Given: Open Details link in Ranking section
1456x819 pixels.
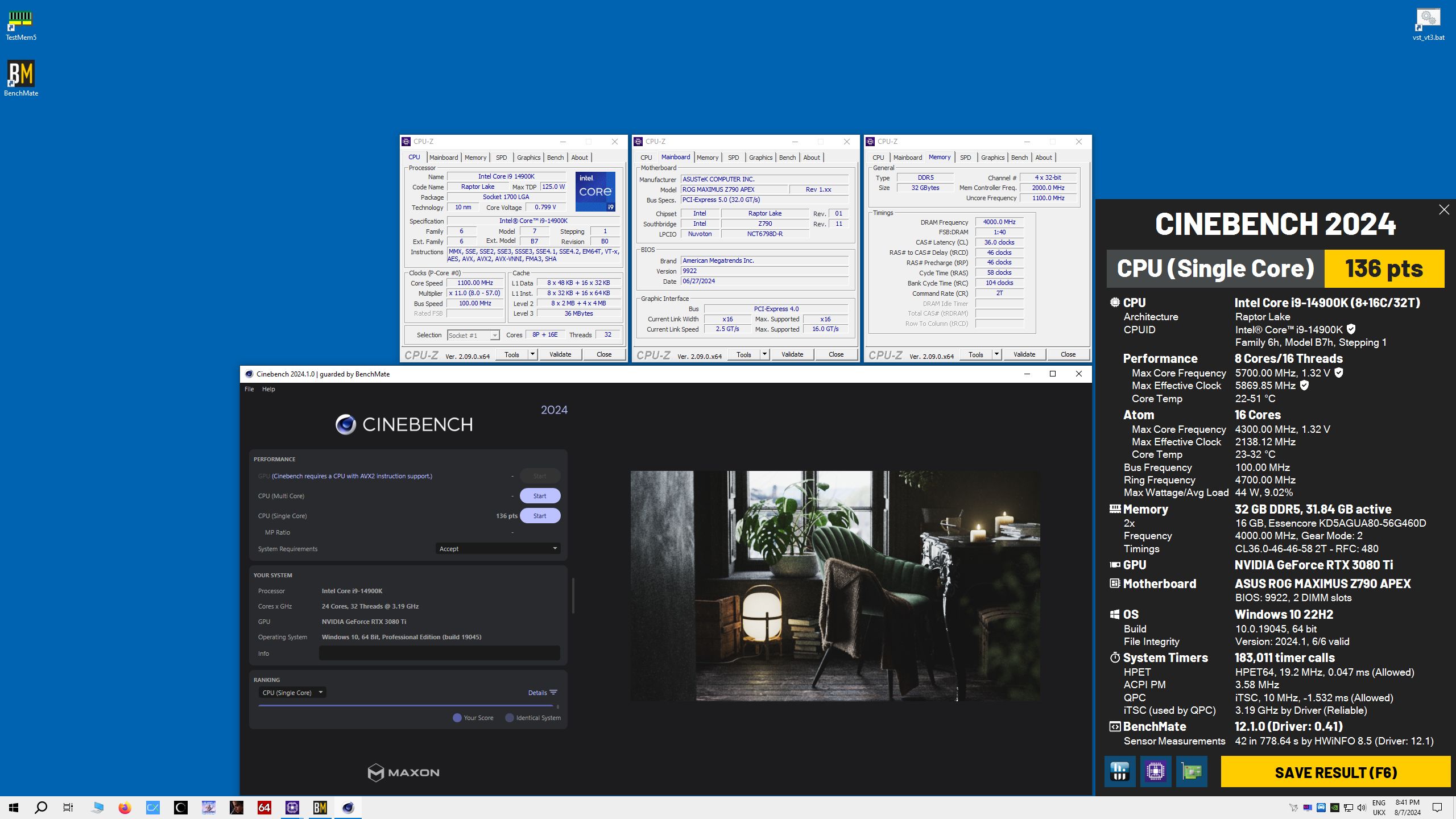Looking at the screenshot, I should [537, 693].
